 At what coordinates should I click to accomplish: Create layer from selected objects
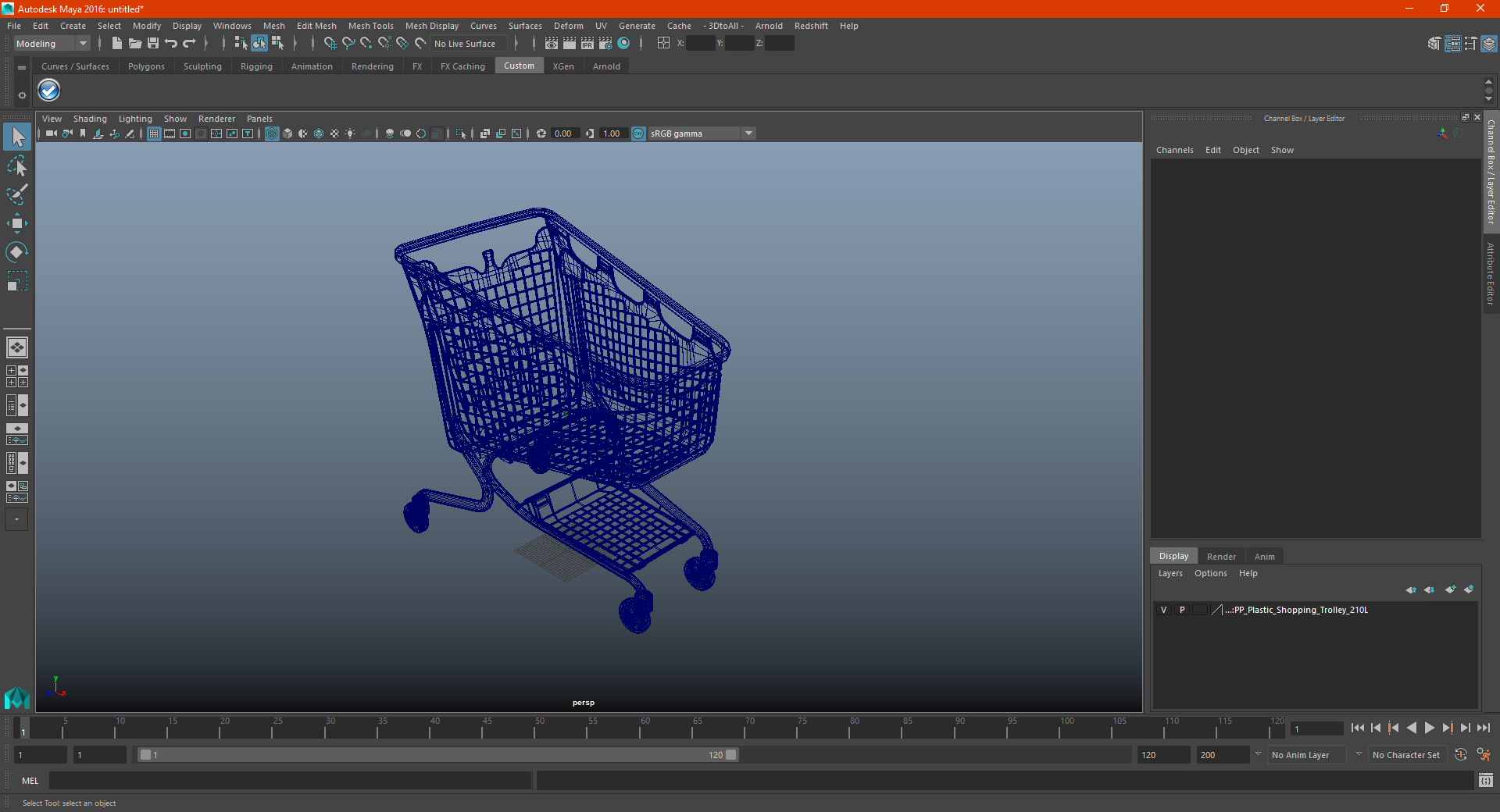coord(1469,589)
